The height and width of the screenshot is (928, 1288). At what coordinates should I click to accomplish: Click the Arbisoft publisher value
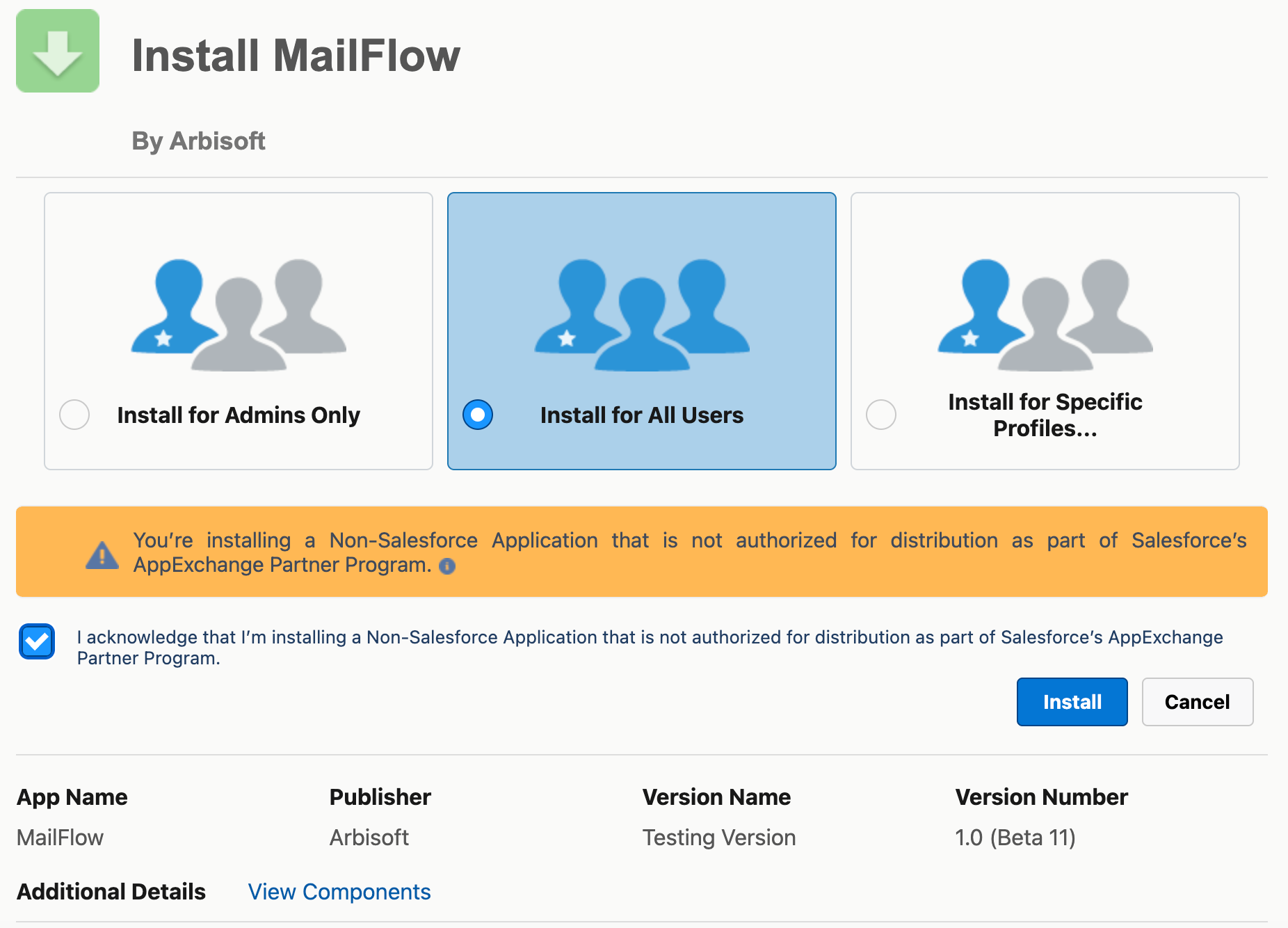pyautogui.click(x=369, y=838)
